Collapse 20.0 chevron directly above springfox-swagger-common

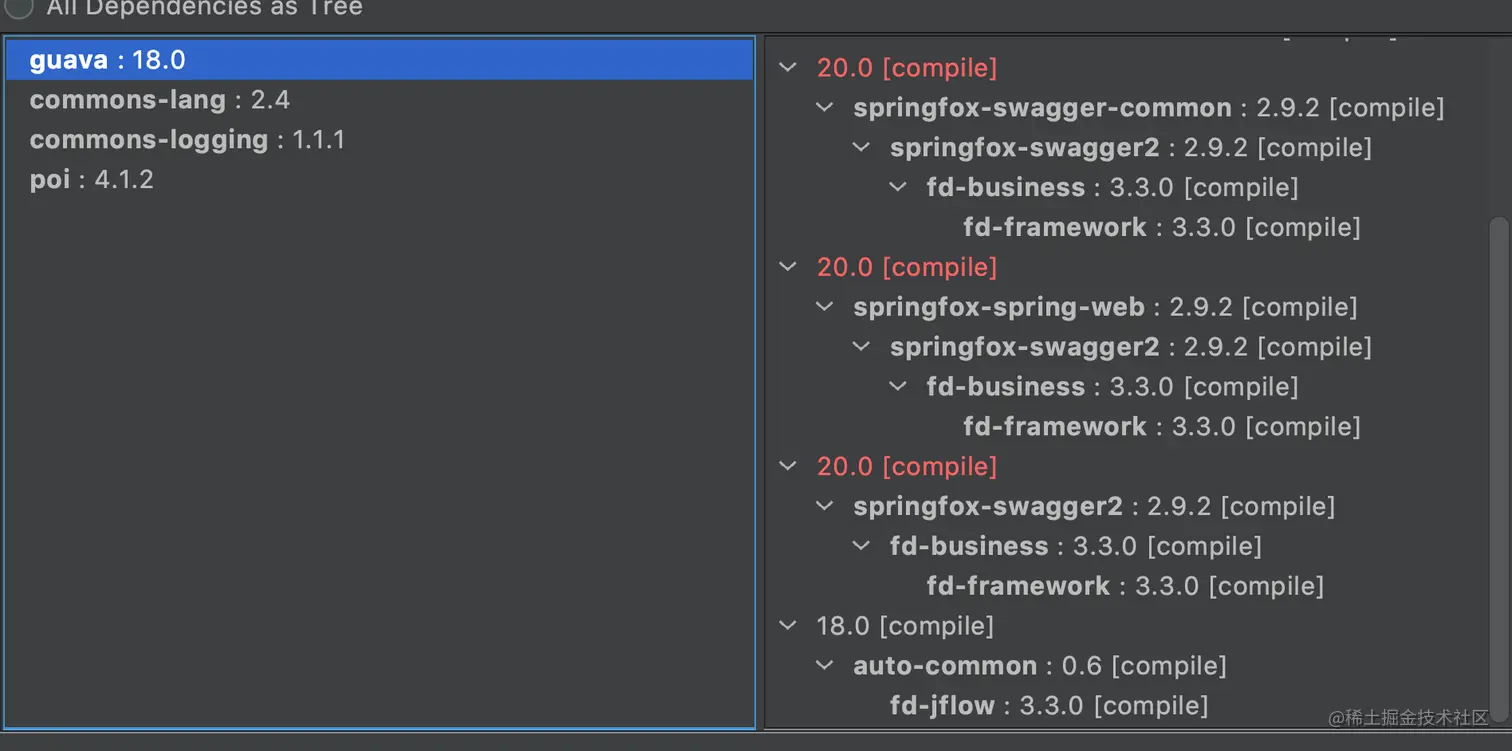click(788, 67)
